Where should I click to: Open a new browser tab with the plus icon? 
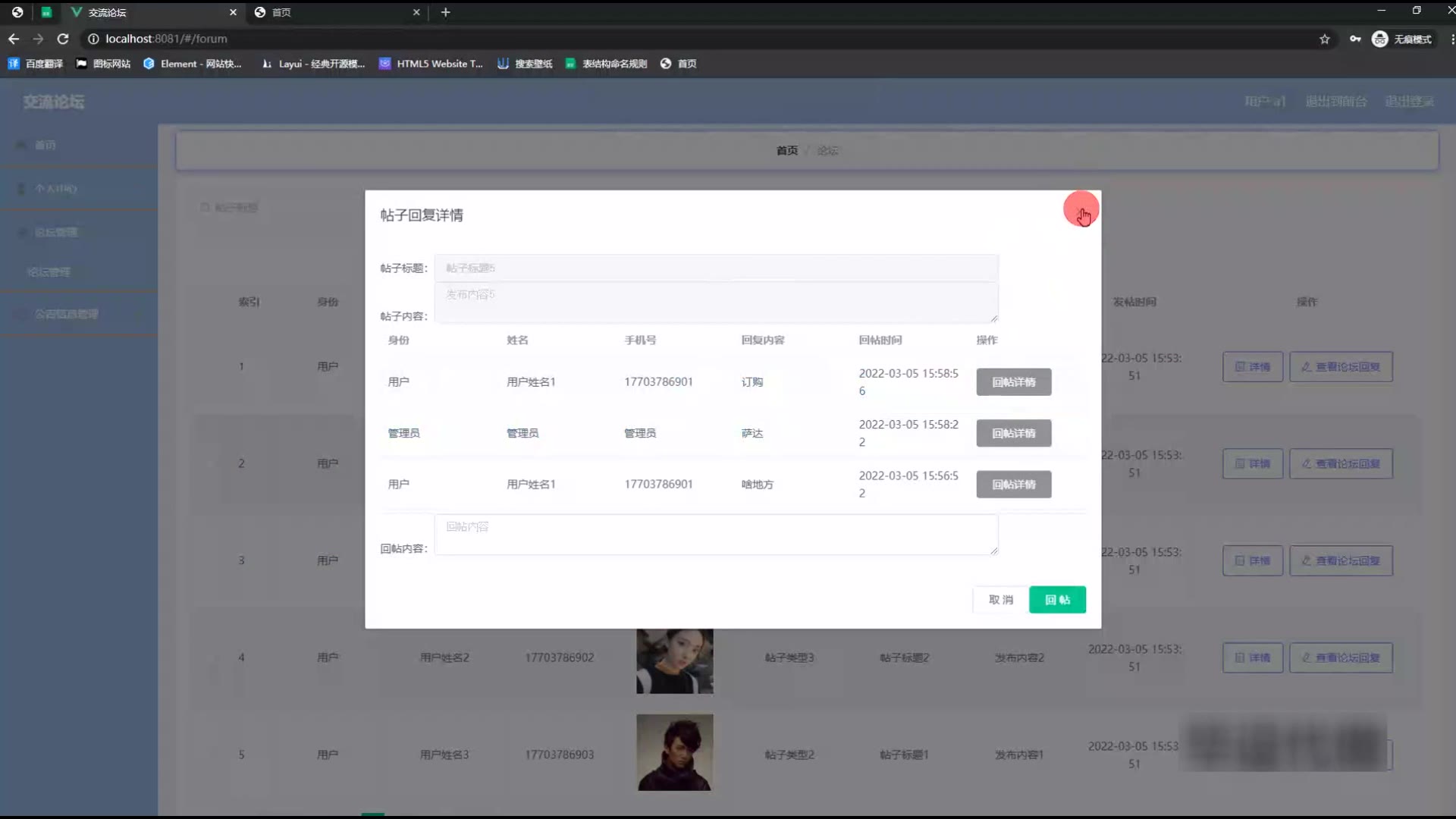tap(445, 12)
